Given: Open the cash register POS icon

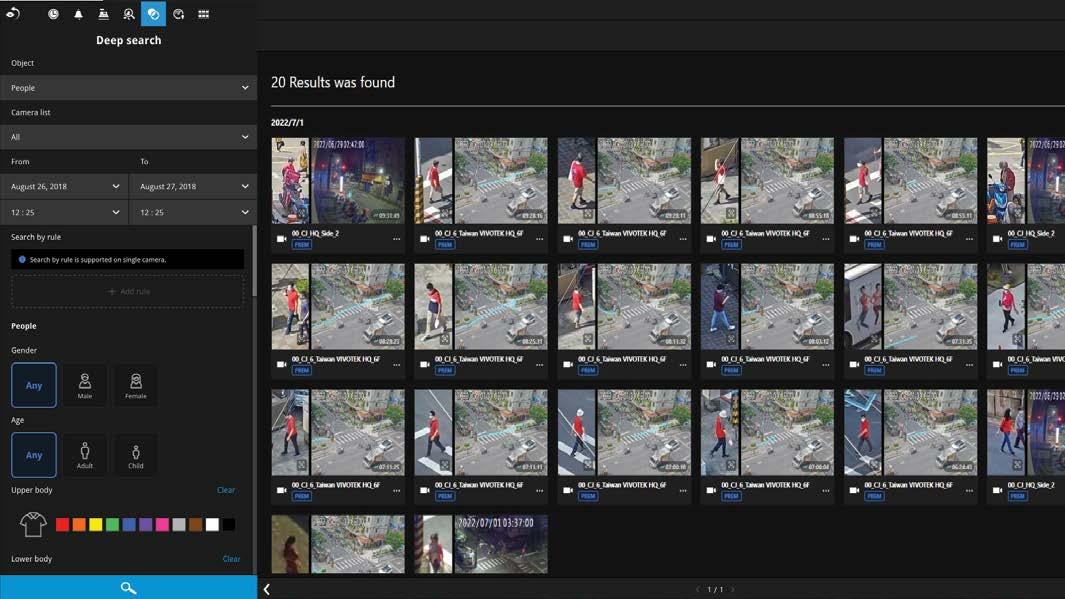Looking at the screenshot, I should click(103, 14).
